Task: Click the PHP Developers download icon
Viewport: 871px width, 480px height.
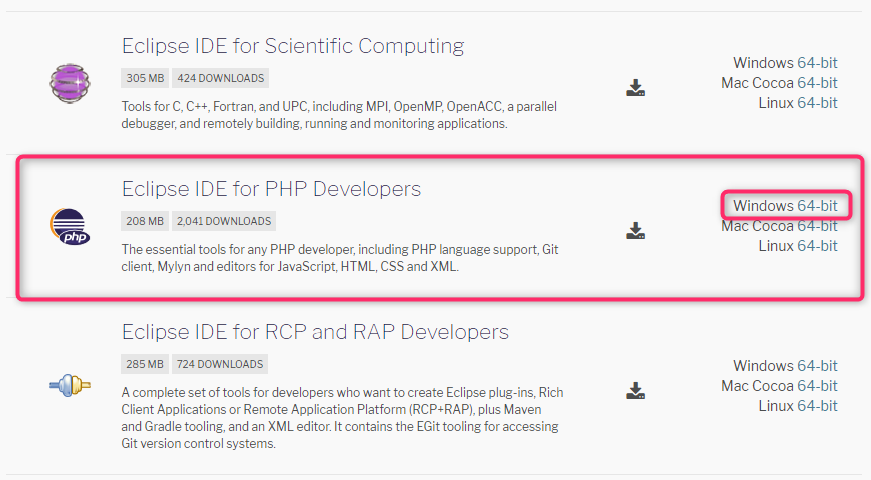Action: tap(635, 231)
